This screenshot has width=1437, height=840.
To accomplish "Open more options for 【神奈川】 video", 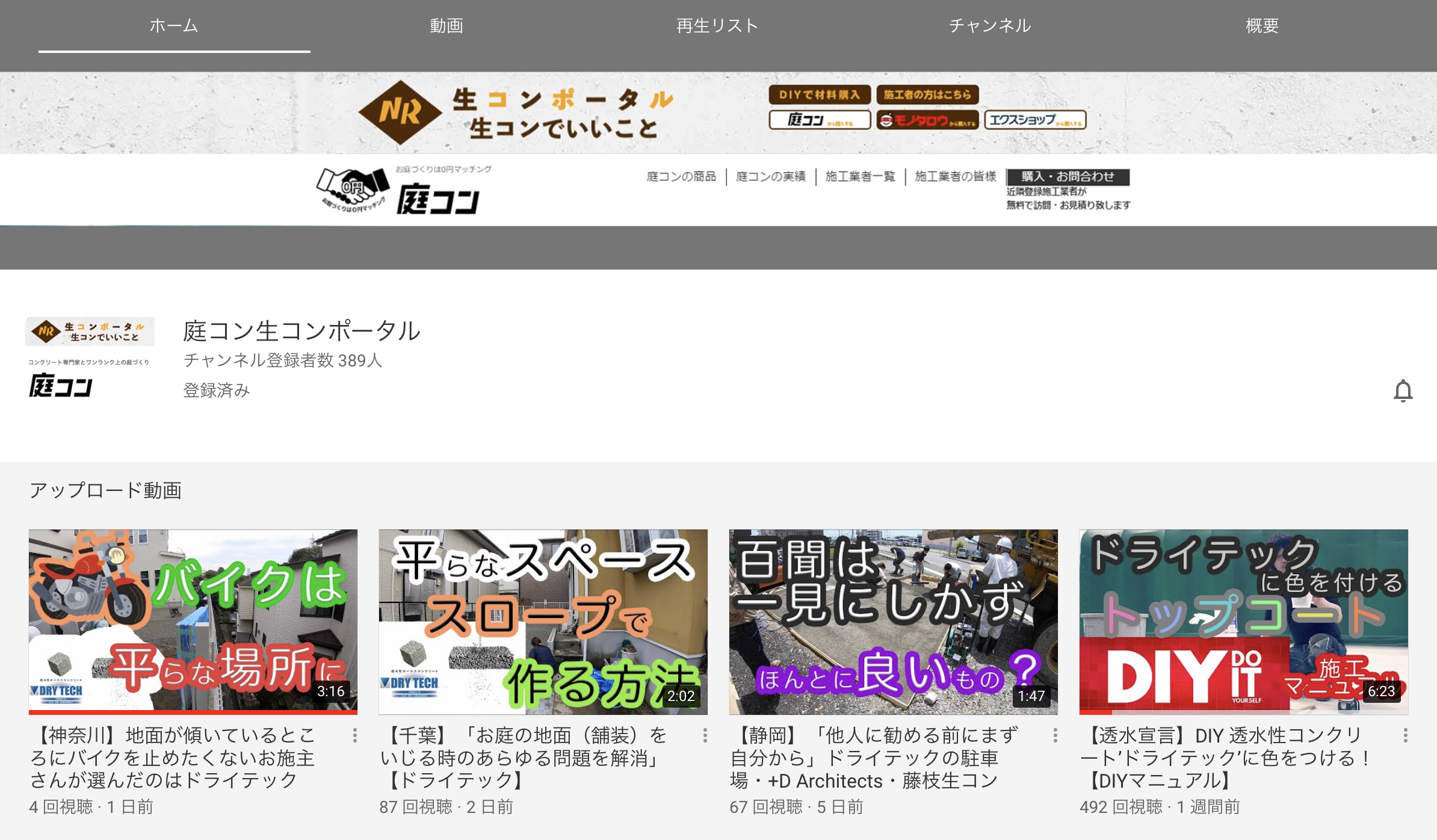I will pos(355,735).
